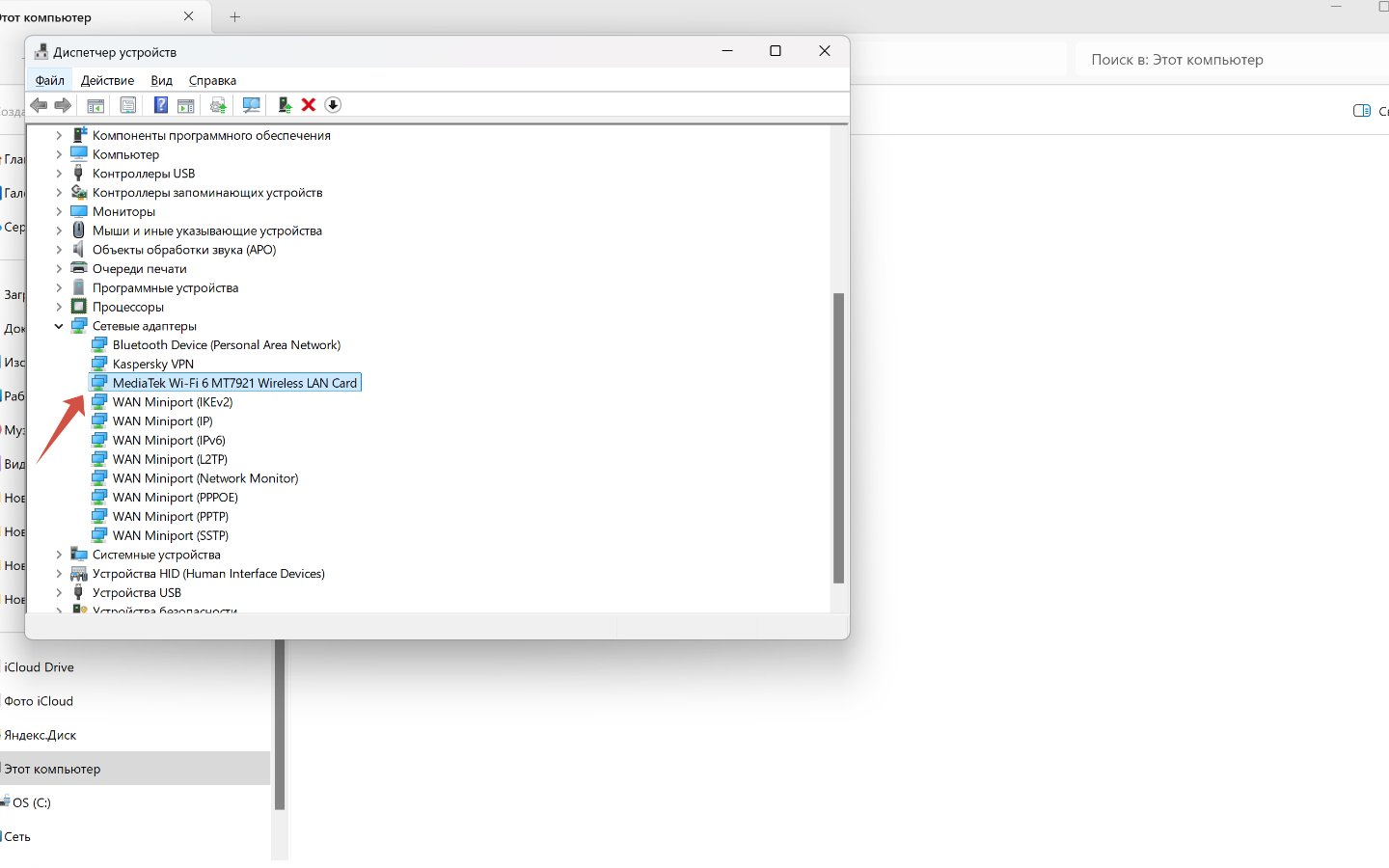Image resolution: width=1389 pixels, height=868 pixels.
Task: Open Properties via the toolbar properties sheet icon
Action: pos(127,105)
